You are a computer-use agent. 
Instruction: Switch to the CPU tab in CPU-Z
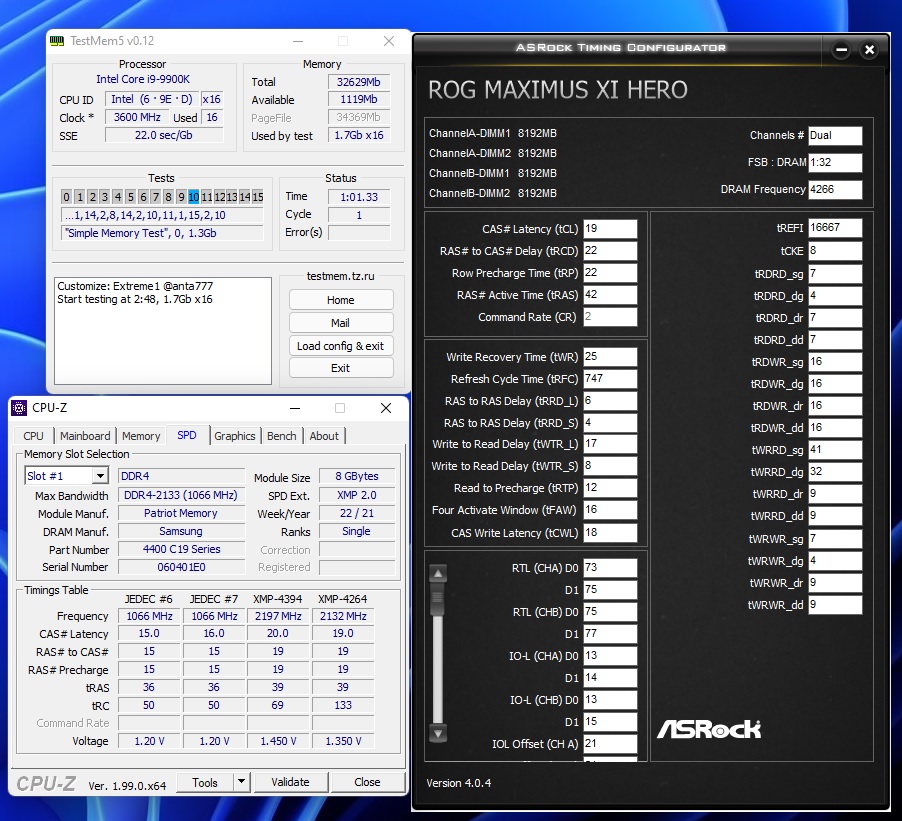click(x=33, y=436)
